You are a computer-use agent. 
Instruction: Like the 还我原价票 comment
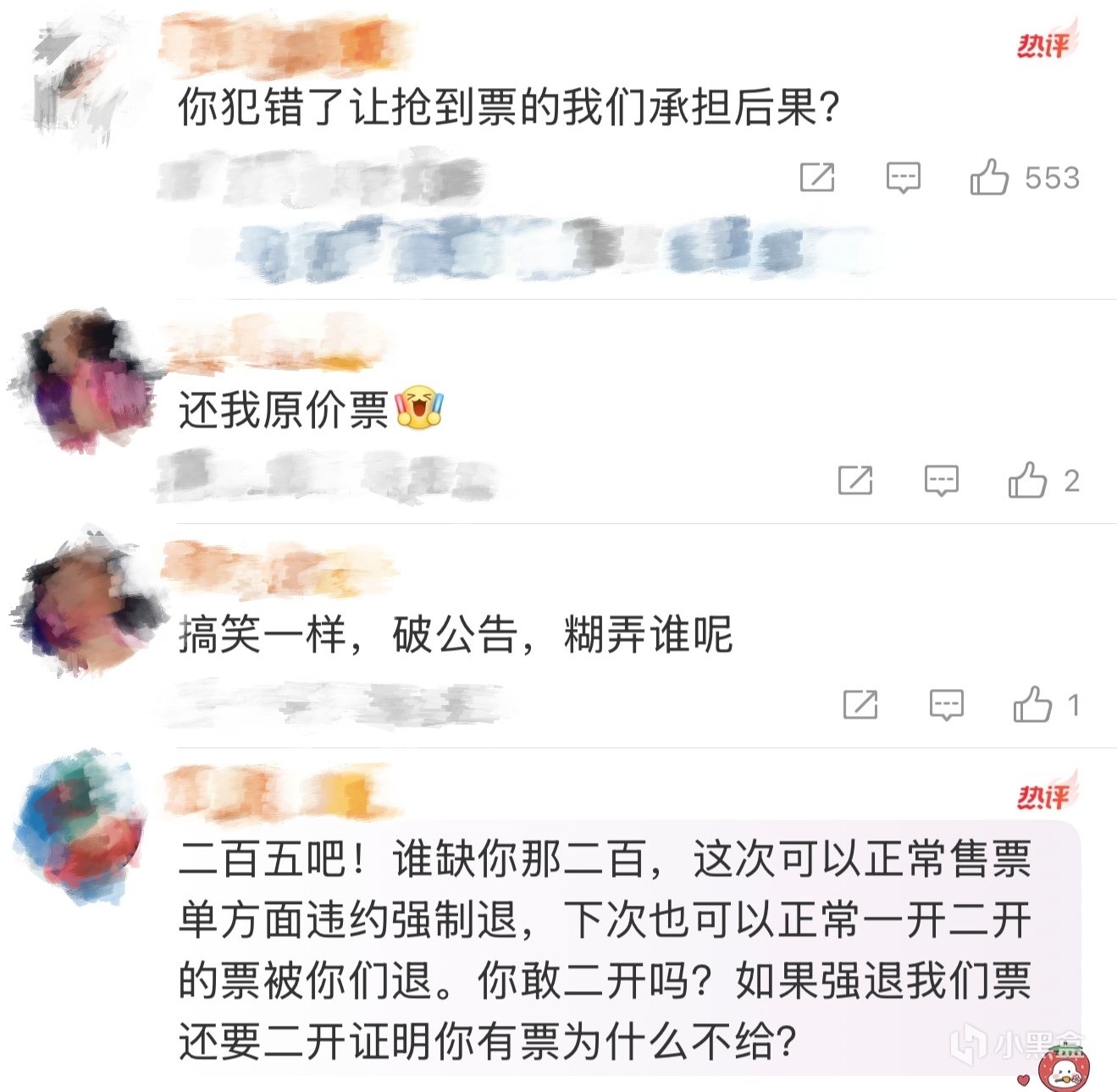1027,480
